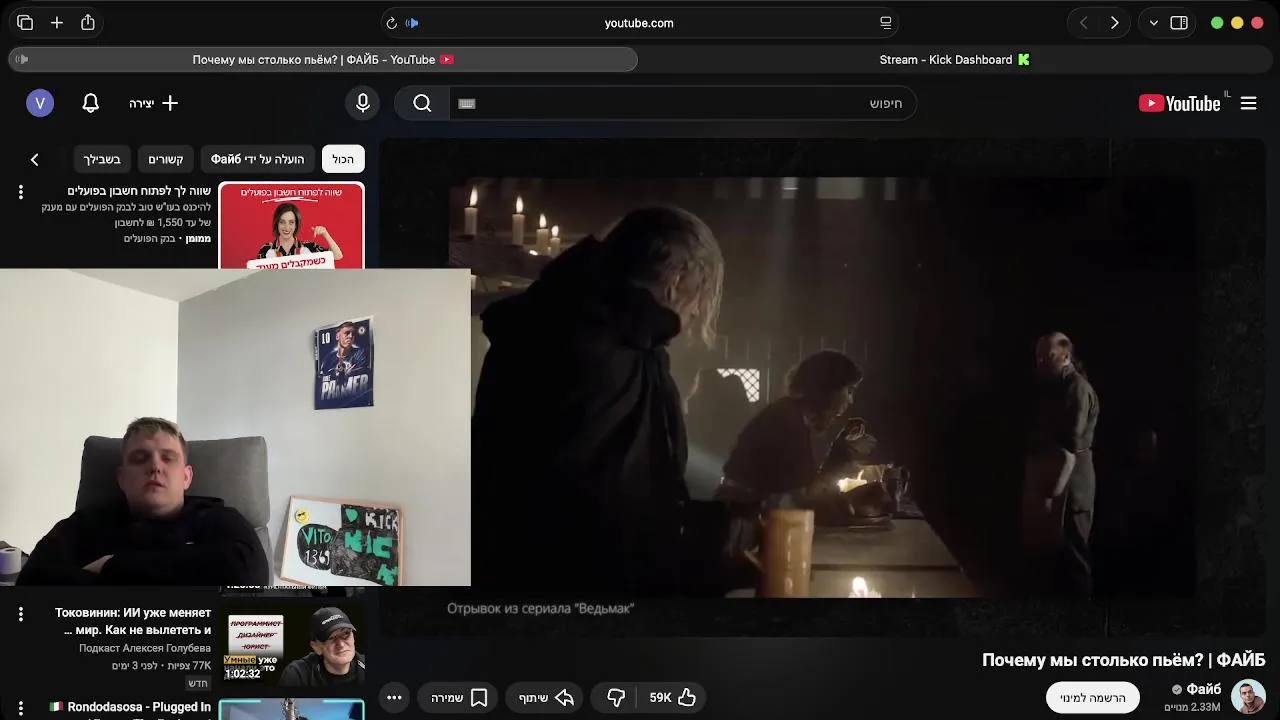1280x720 pixels.
Task: Go to YouTube home via logo
Action: 1180,103
